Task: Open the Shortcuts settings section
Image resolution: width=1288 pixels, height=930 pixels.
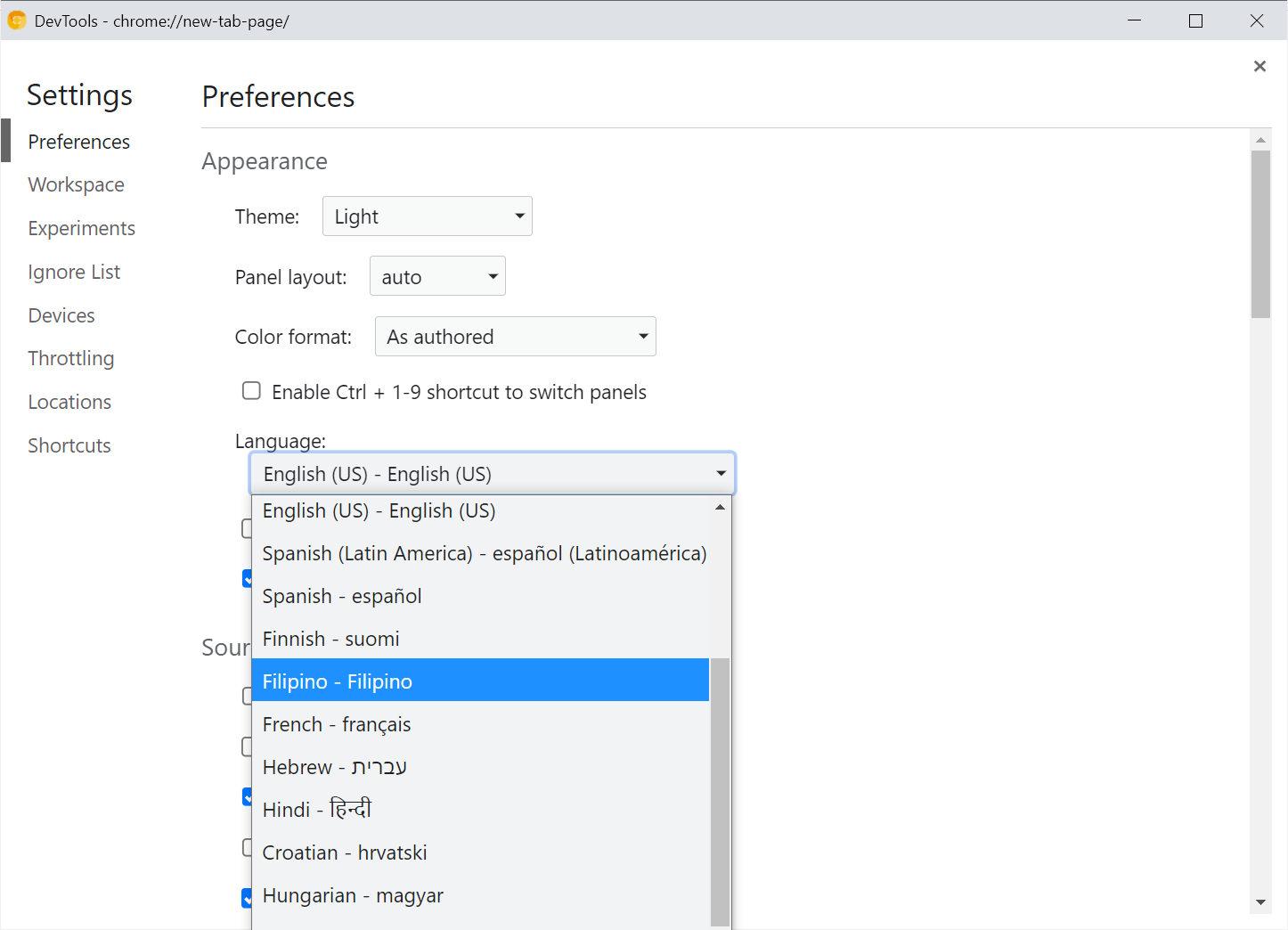Action: click(69, 445)
